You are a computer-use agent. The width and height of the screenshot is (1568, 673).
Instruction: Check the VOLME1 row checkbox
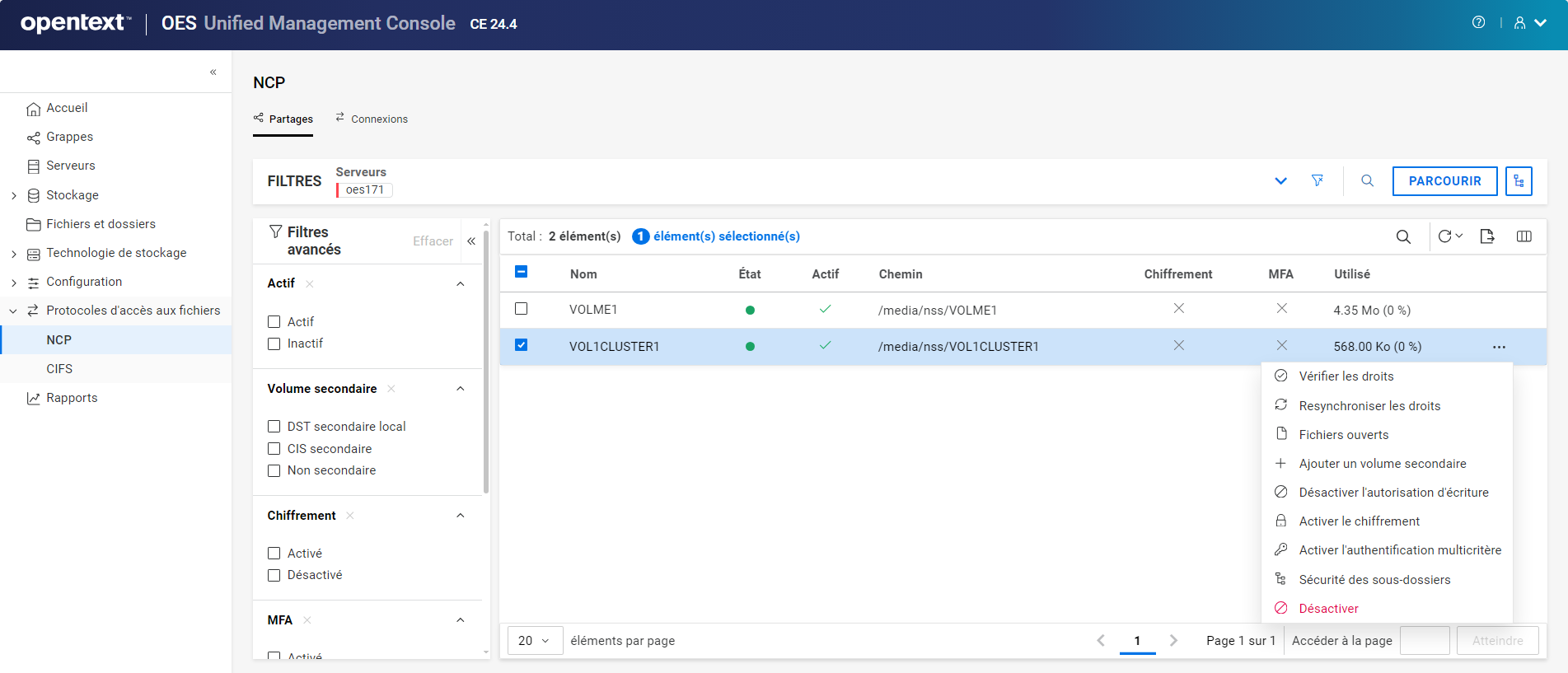pos(521,309)
